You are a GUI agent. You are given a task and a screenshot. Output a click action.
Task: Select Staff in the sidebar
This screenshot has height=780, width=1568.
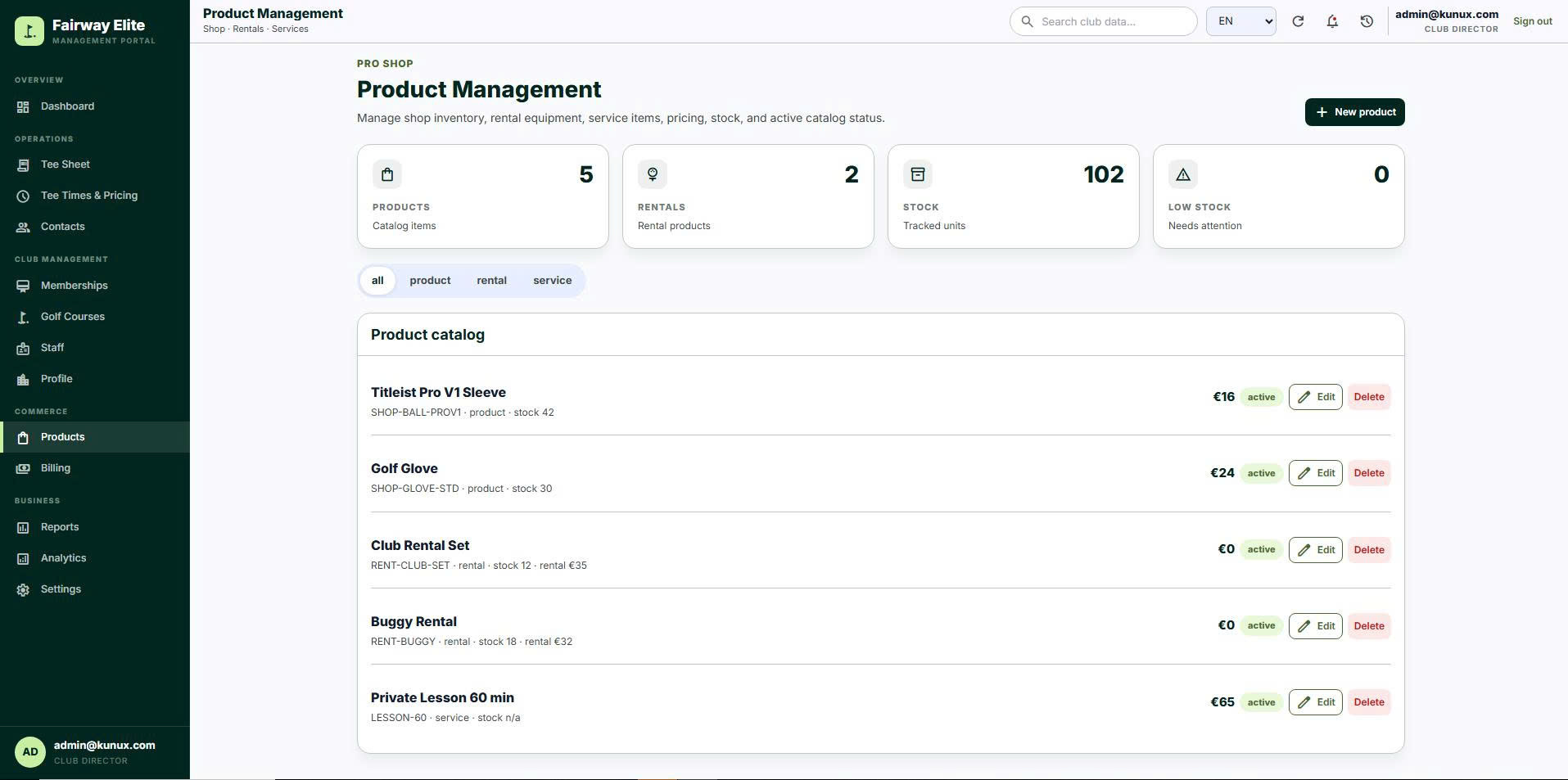click(95, 348)
